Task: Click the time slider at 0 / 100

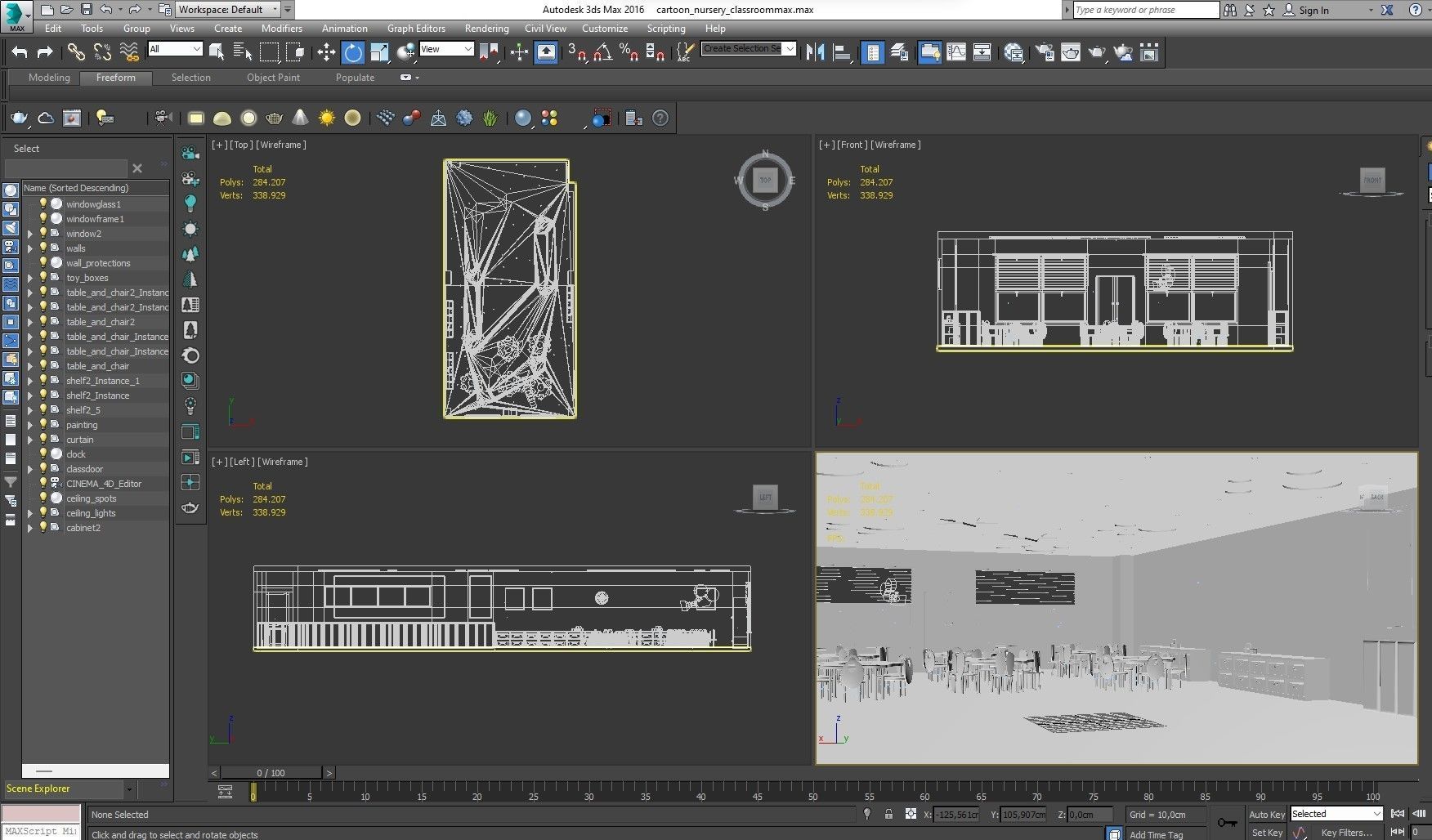Action: (271, 773)
